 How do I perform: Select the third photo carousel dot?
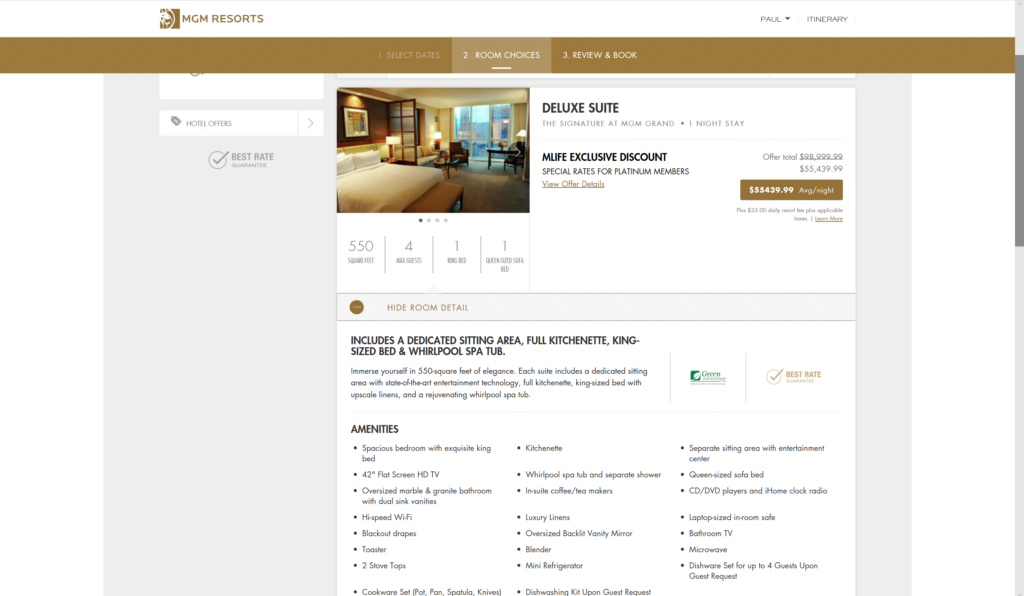[438, 221]
